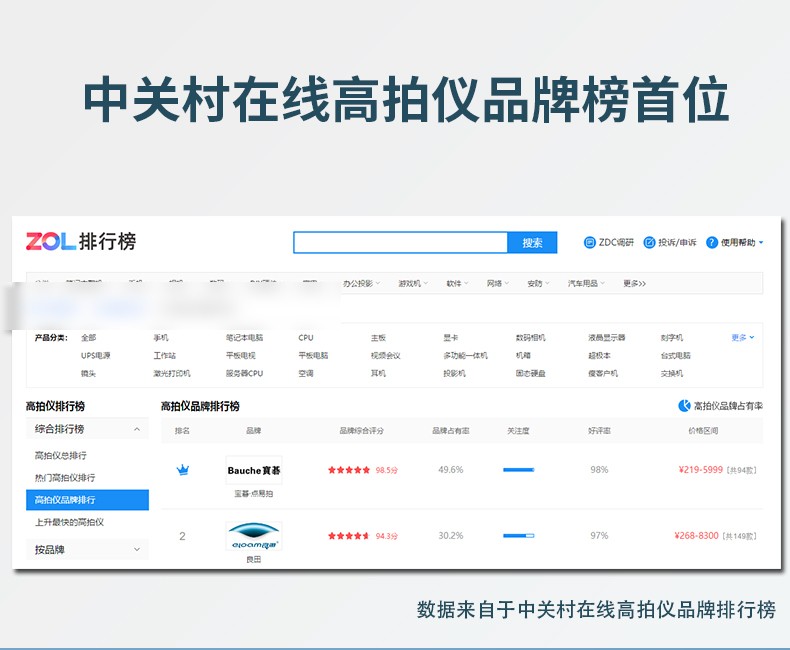Choose the 平板电视 product category
The image size is (790, 650).
pyautogui.click(x=241, y=355)
